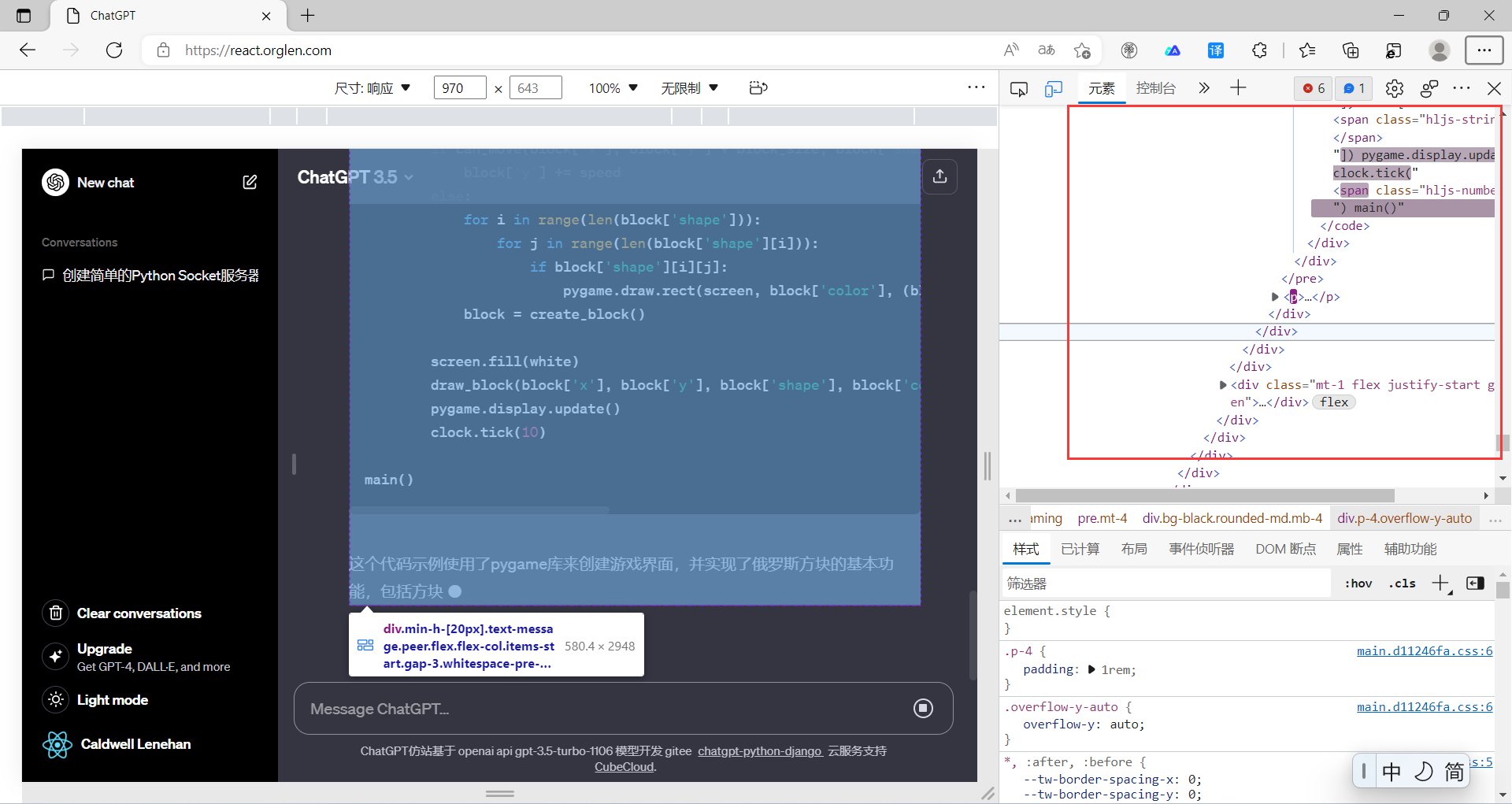1512x804 pixels.
Task: Select the Styles pane tab
Action: (x=1026, y=549)
